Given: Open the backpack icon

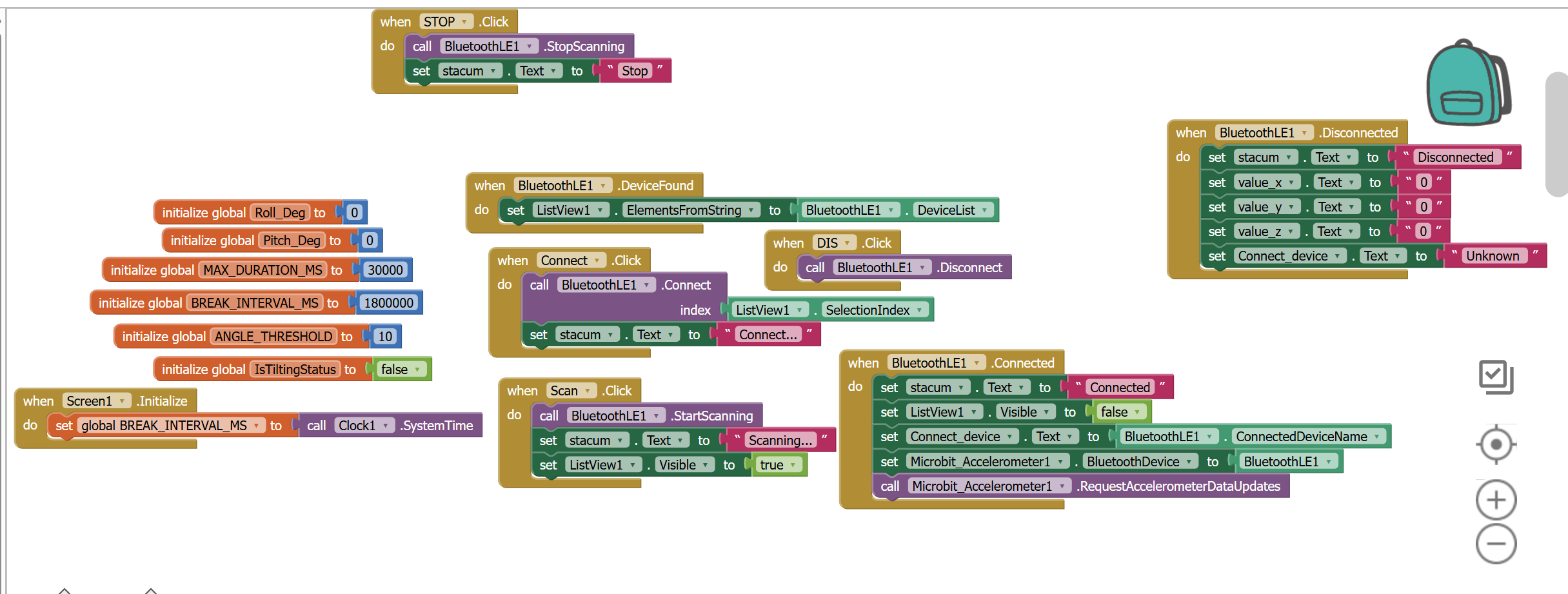Looking at the screenshot, I should (x=1467, y=84).
